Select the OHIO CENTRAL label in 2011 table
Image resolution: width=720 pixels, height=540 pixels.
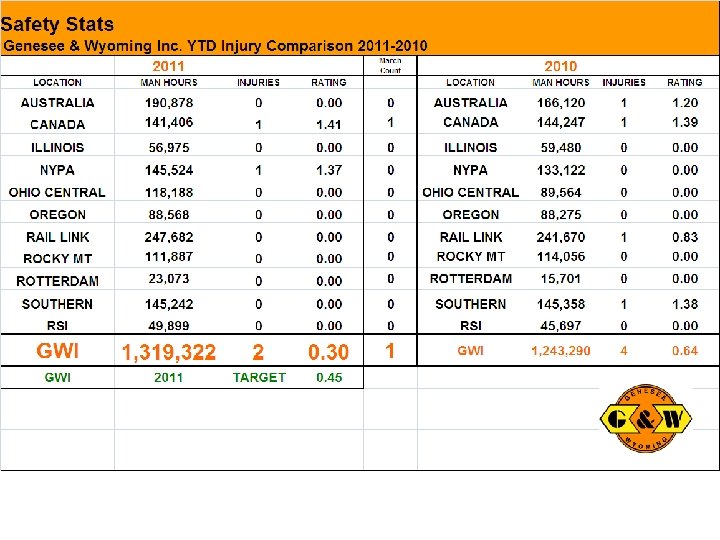click(x=57, y=192)
